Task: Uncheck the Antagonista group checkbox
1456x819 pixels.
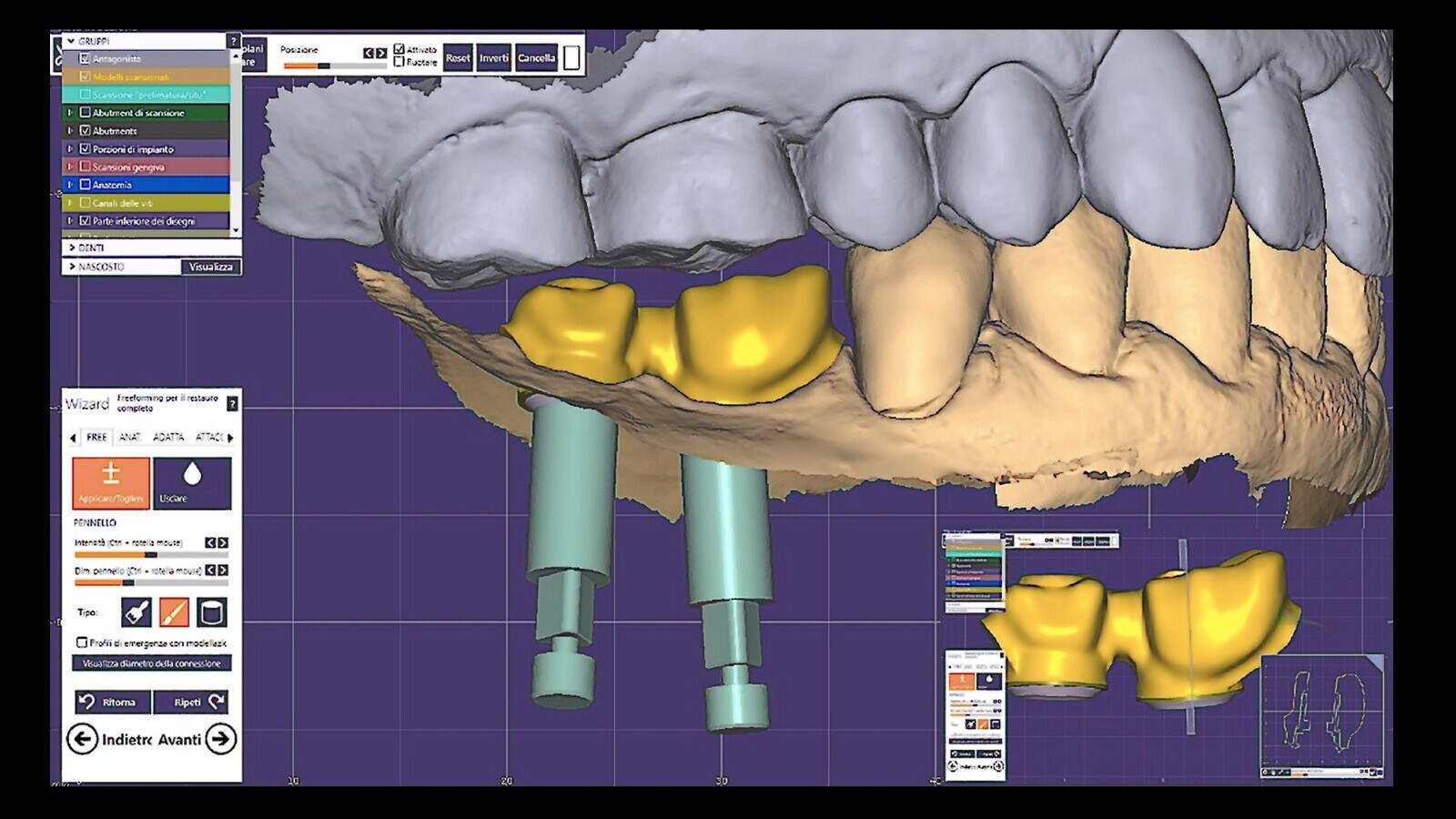Action: (85, 58)
